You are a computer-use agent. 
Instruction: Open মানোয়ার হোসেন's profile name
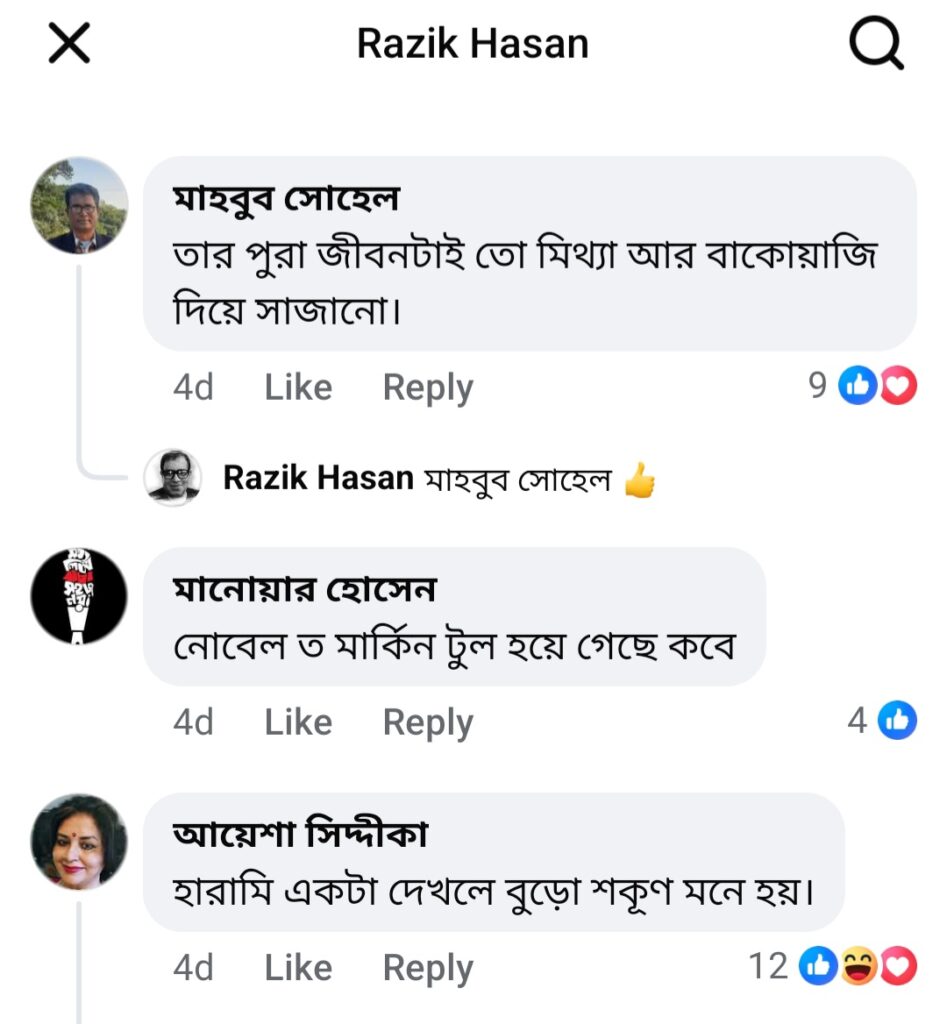point(305,590)
